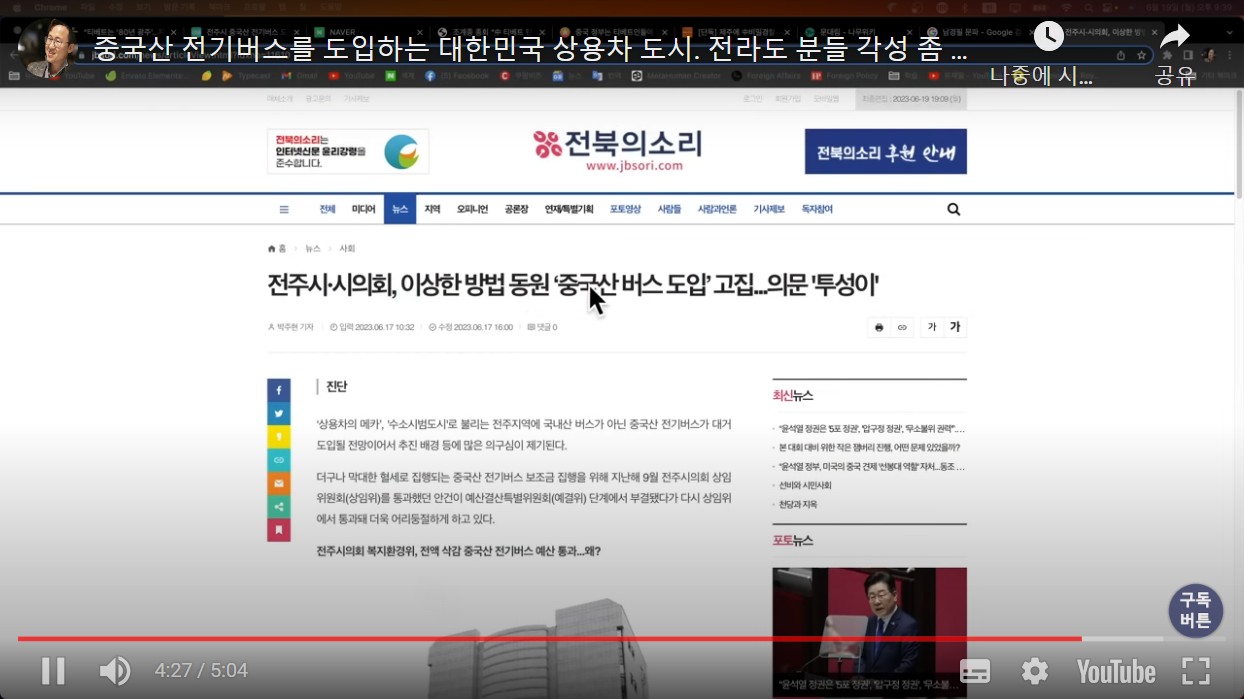Image resolution: width=1244 pixels, height=699 pixels.
Task: Click the red video progress bar
Action: [x=548, y=638]
